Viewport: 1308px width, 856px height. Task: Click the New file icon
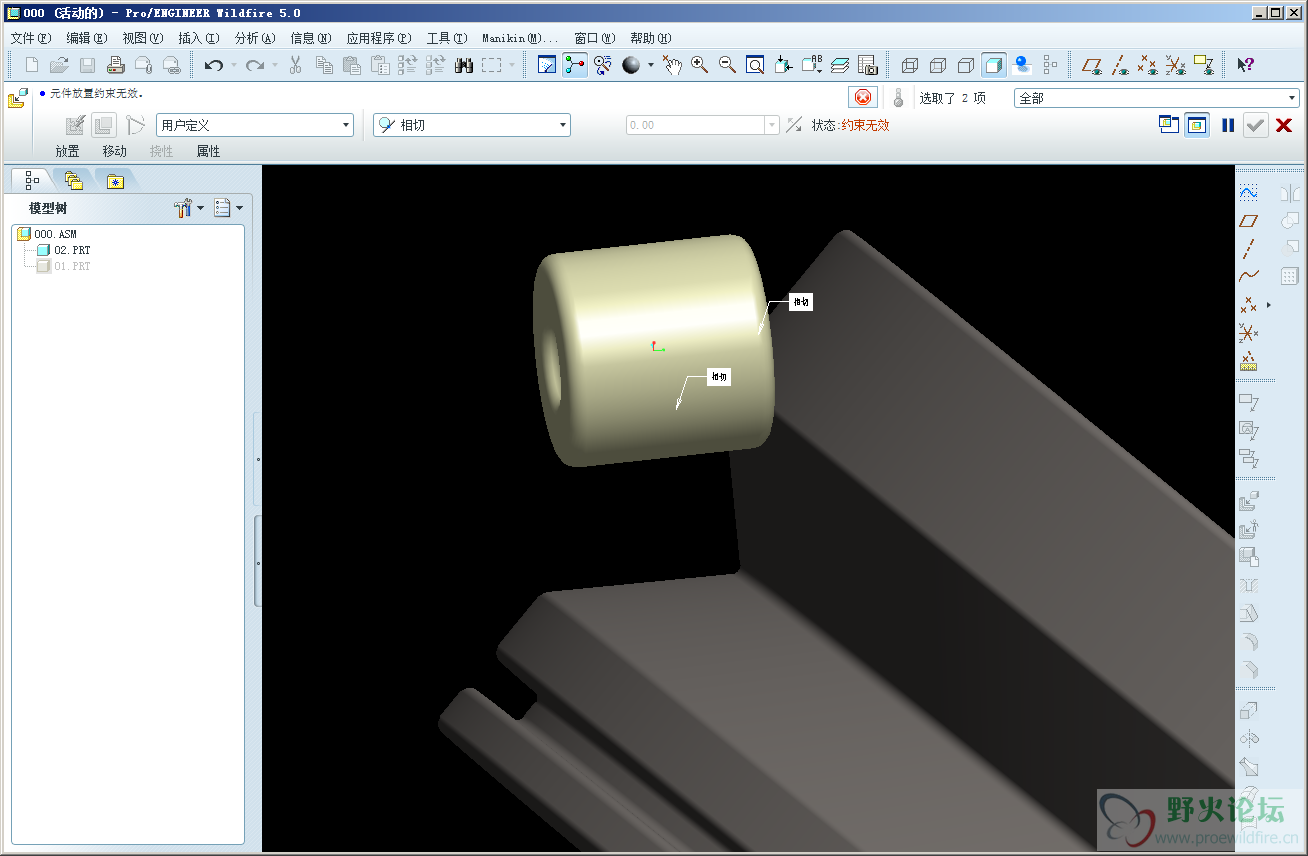[32, 65]
